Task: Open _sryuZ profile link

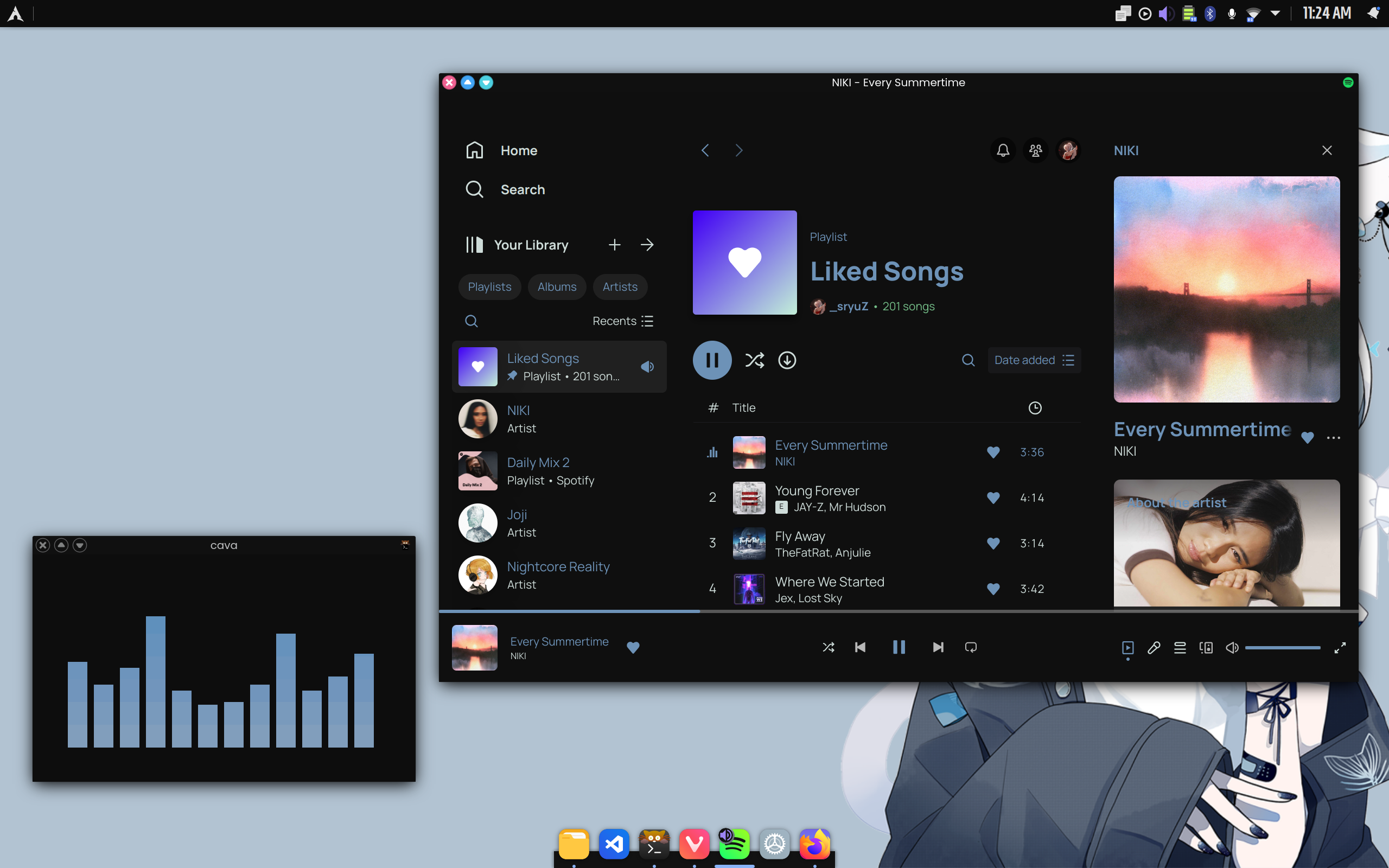Action: pyautogui.click(x=849, y=307)
